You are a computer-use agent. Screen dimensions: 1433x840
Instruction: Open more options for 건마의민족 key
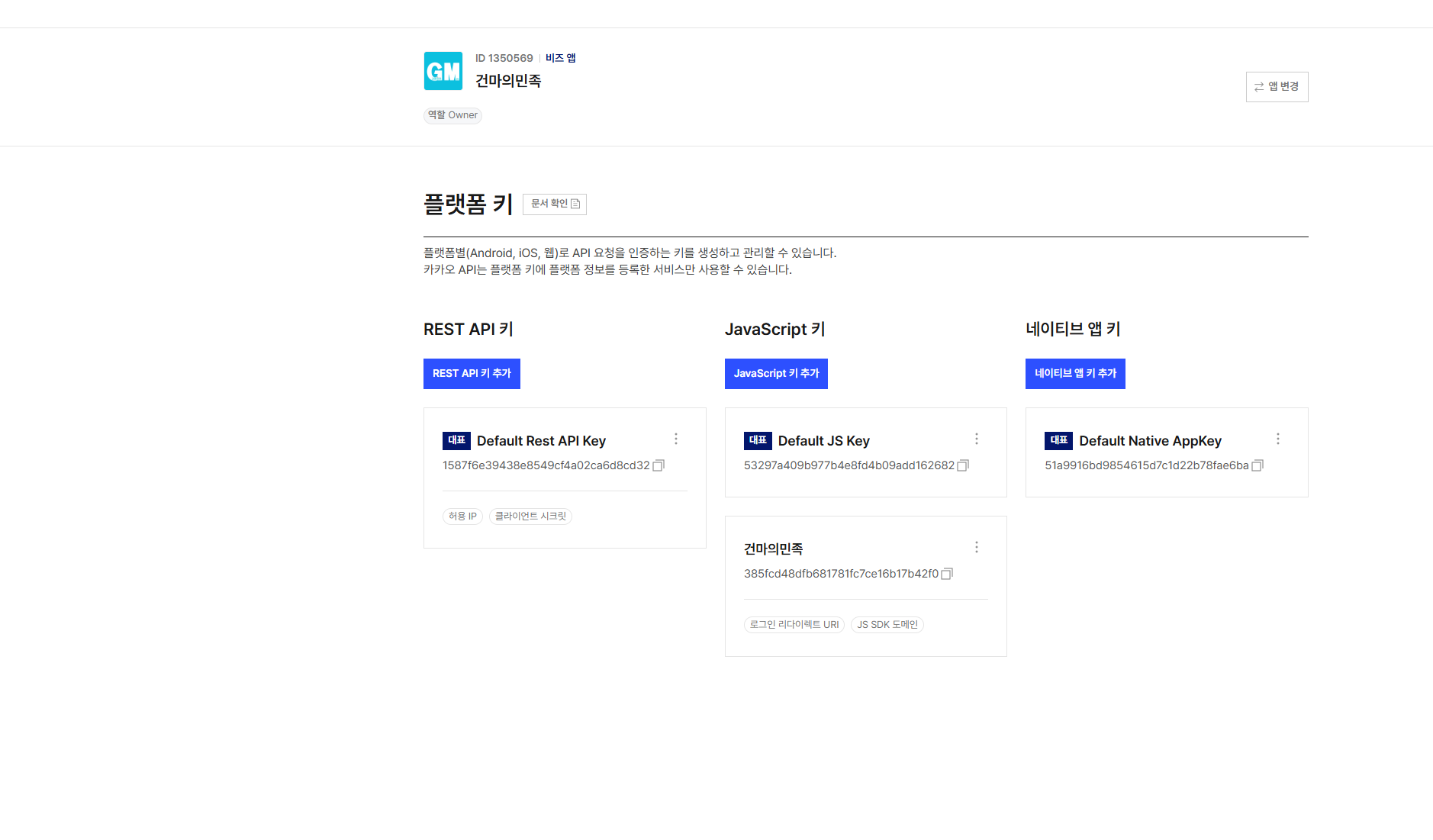coord(977,547)
